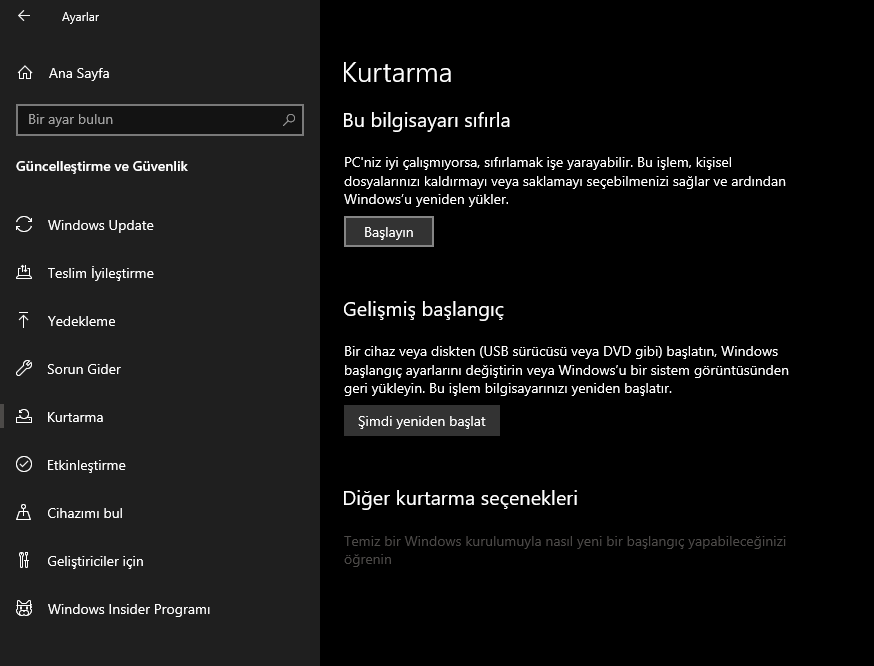The height and width of the screenshot is (666, 874).
Task: Click the Bu bilgisayarı sıfırla heading
Action: (x=426, y=120)
